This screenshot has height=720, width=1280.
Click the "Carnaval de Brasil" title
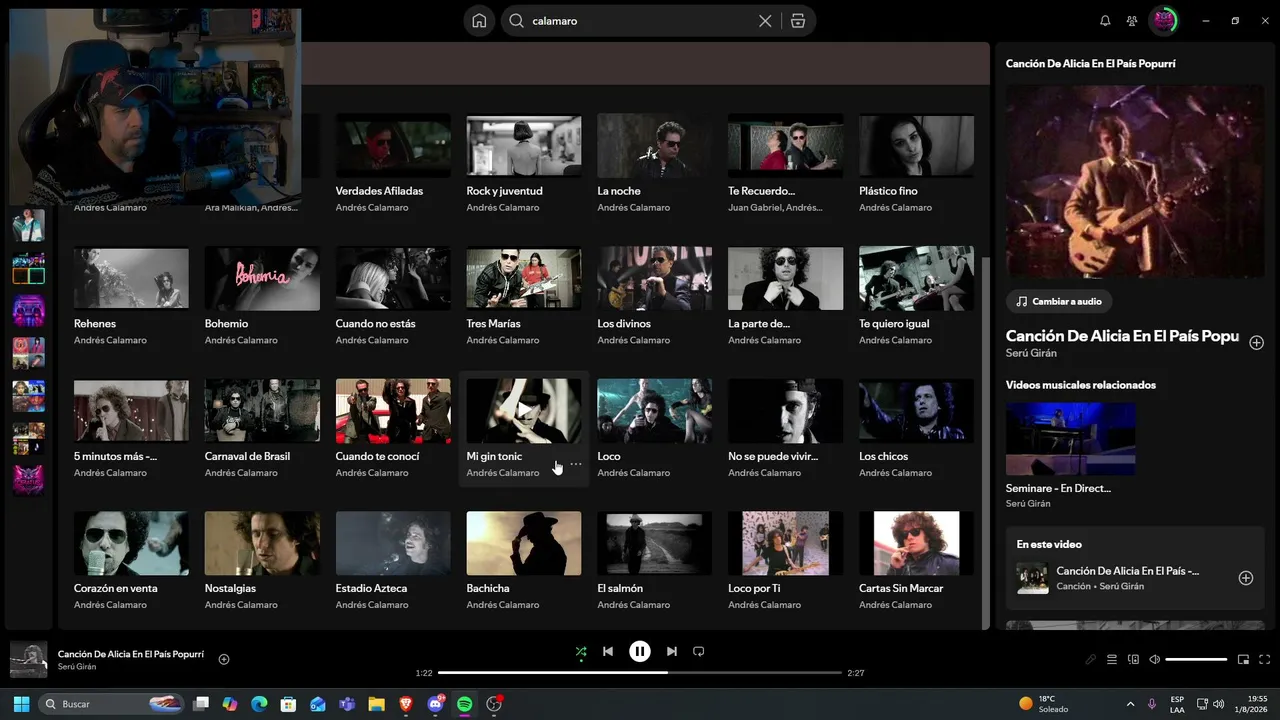point(247,456)
